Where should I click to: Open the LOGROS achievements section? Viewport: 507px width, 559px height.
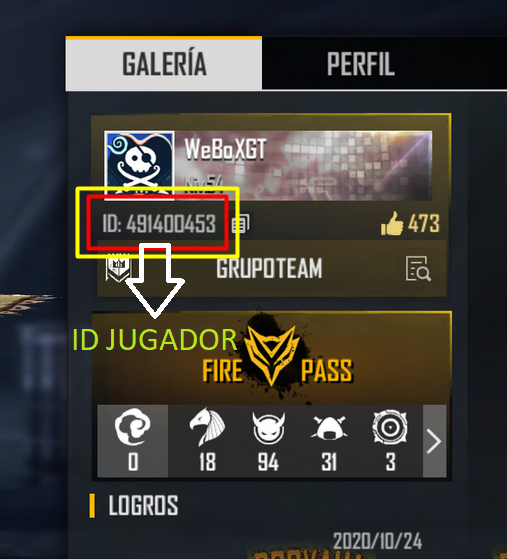tap(143, 505)
